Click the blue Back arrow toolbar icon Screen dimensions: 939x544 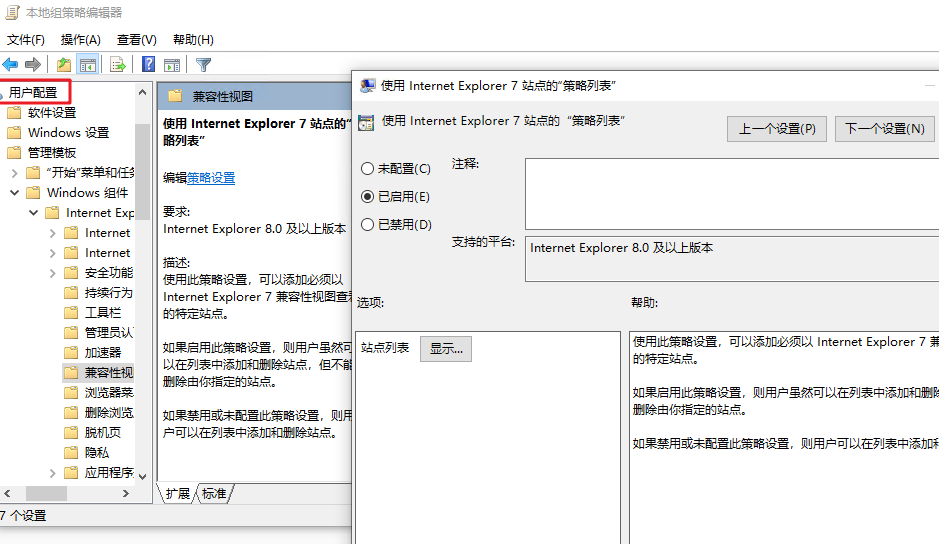[x=10, y=64]
